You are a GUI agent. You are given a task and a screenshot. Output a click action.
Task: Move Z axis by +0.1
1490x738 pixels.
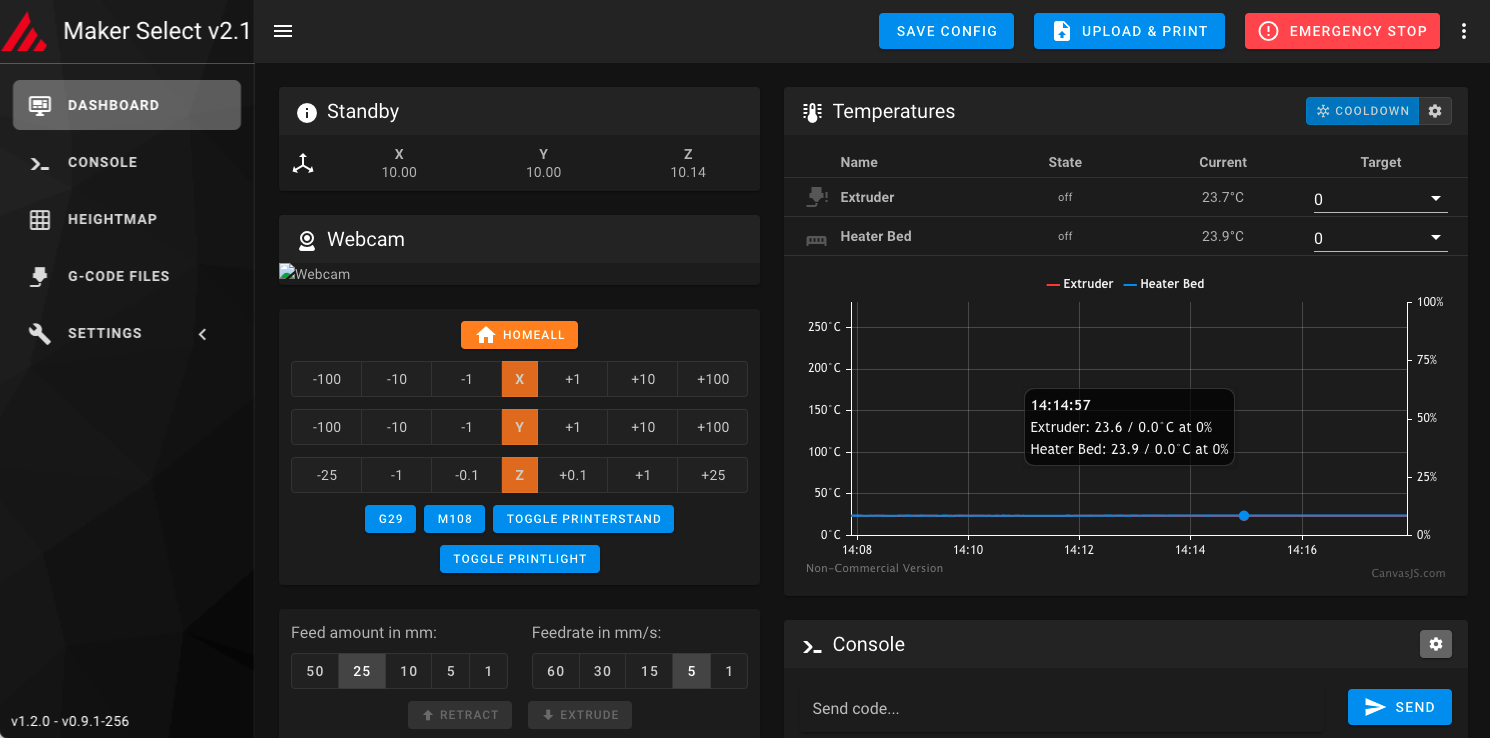(x=573, y=475)
